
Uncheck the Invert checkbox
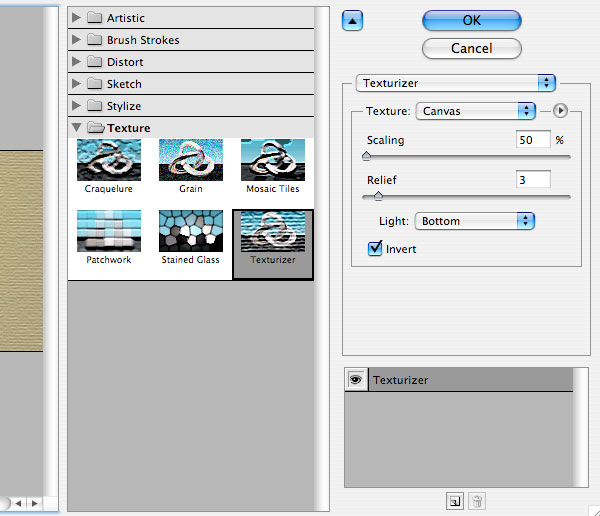pyautogui.click(x=375, y=248)
